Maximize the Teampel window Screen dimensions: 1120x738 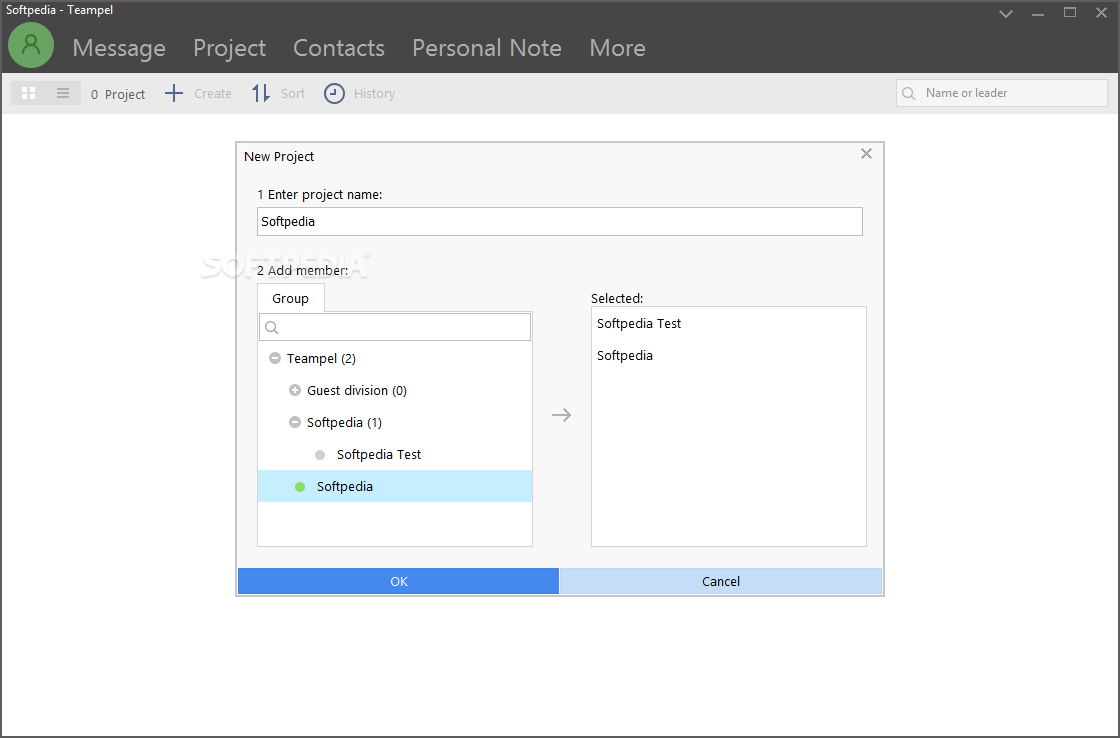coord(1069,12)
